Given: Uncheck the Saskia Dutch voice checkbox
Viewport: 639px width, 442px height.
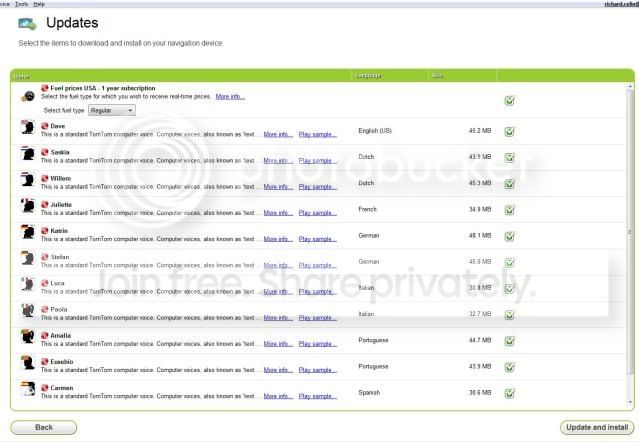Looking at the screenshot, I should pos(509,158).
